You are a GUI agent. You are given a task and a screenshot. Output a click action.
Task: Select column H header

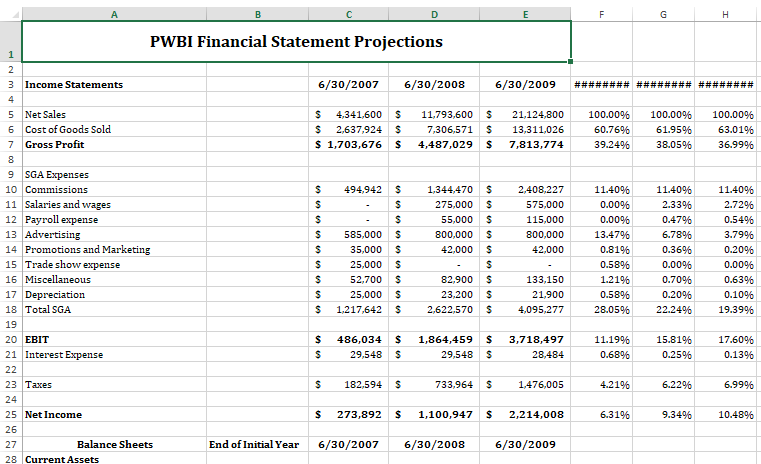coord(725,15)
